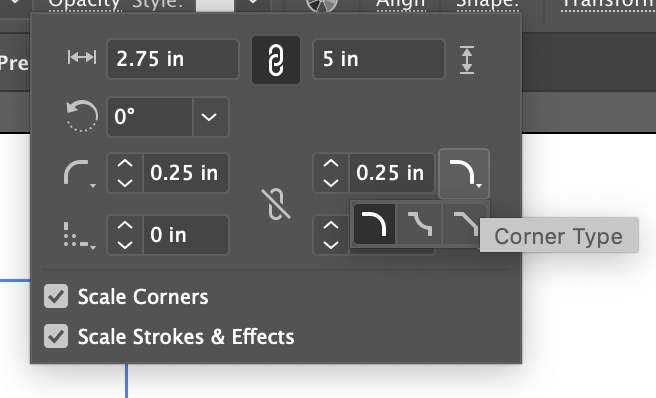Select the round corner type option

click(374, 224)
